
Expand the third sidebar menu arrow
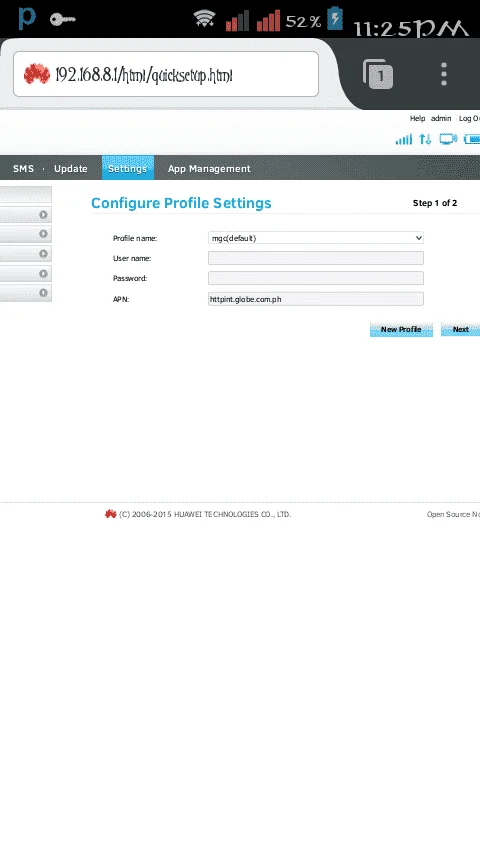click(43, 254)
